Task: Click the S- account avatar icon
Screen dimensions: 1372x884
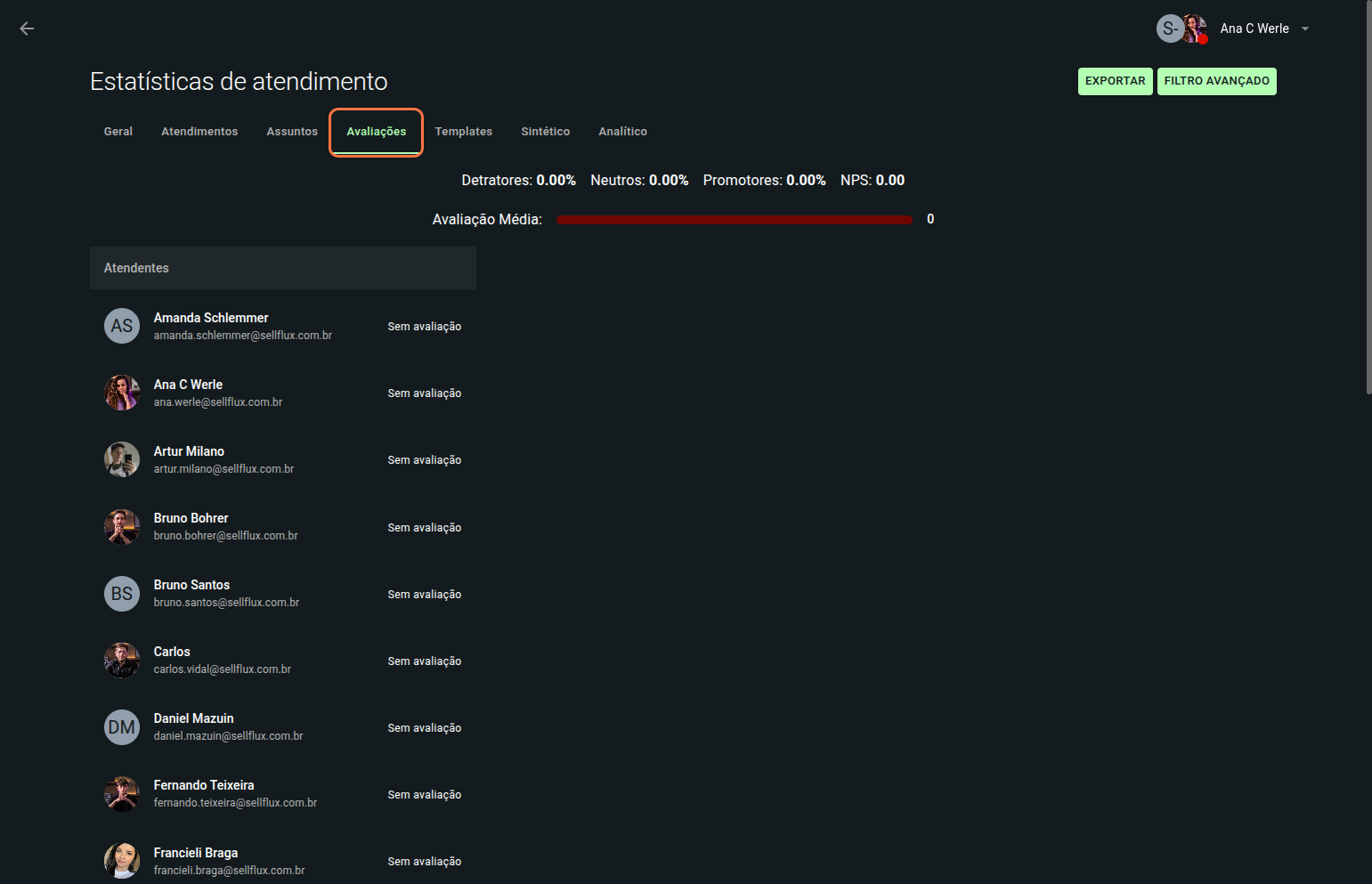Action: pos(1169,28)
